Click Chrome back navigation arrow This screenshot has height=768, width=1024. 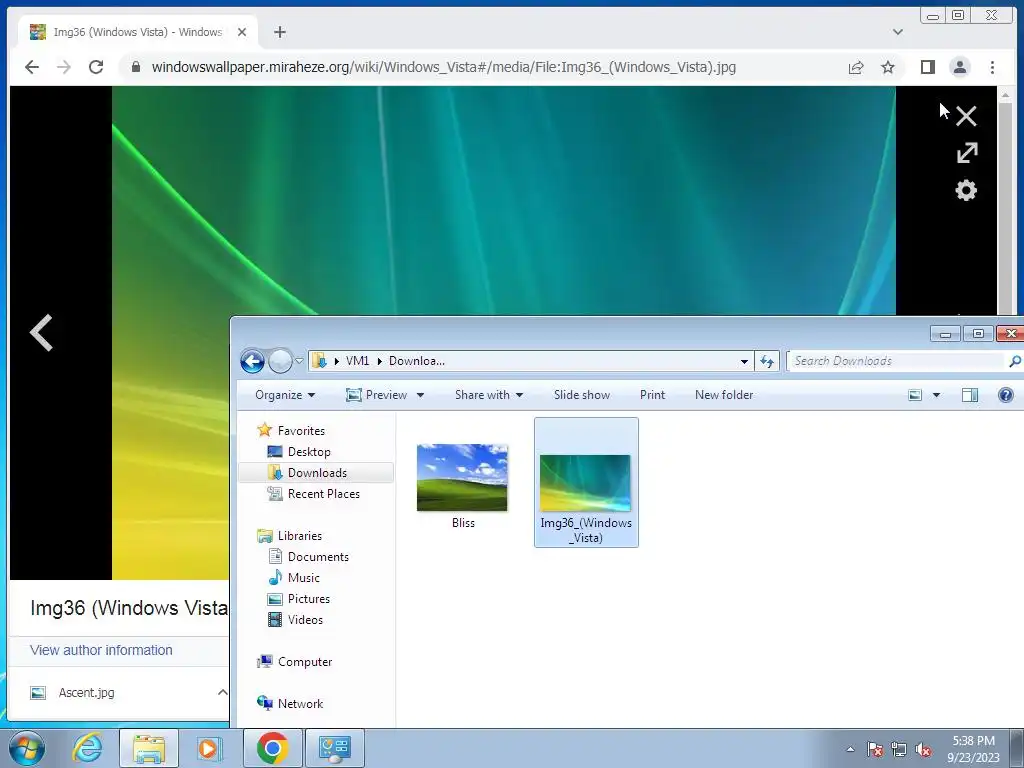click(31, 67)
